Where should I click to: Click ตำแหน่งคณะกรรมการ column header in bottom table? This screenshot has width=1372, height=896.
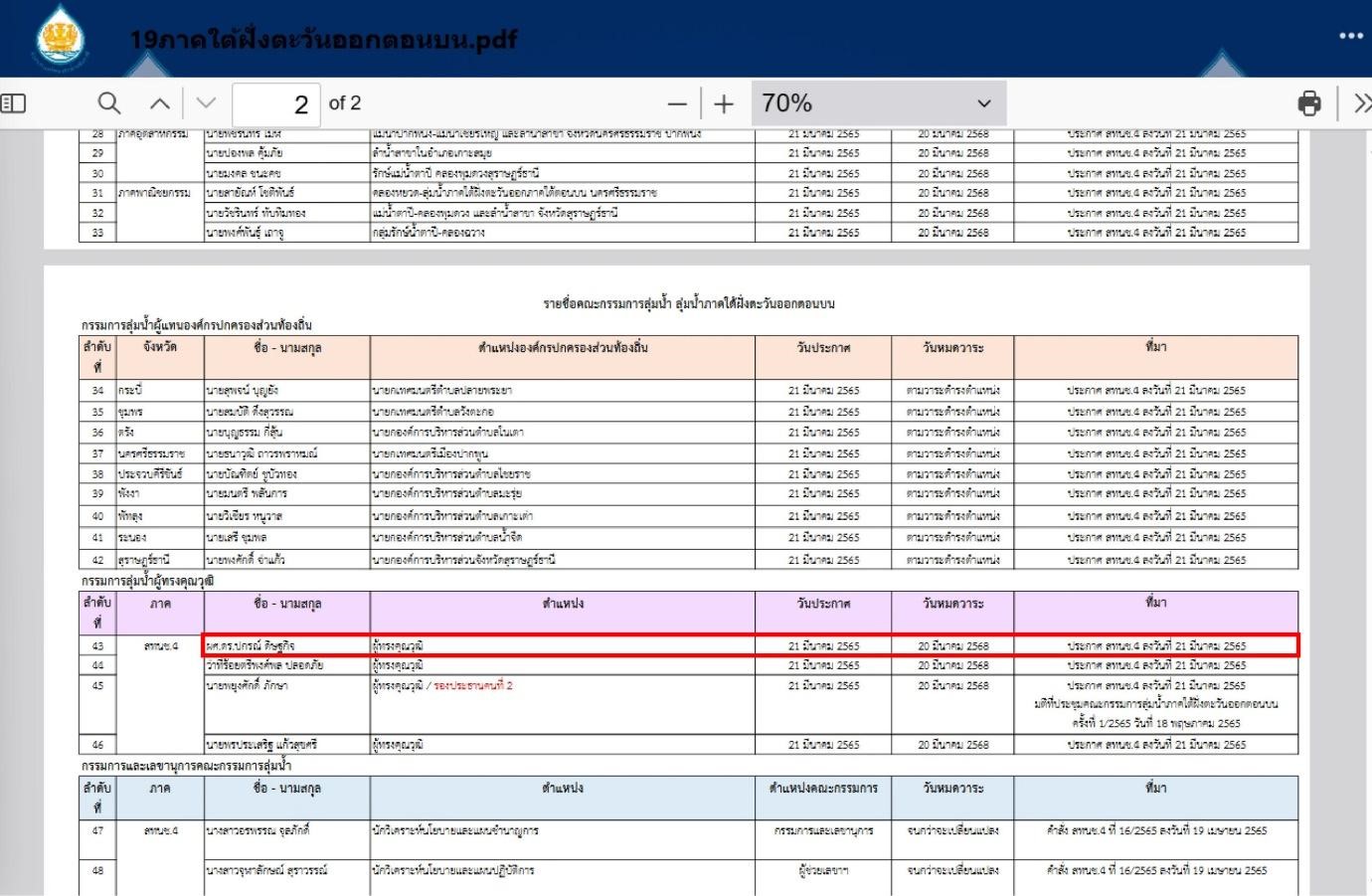click(x=823, y=788)
